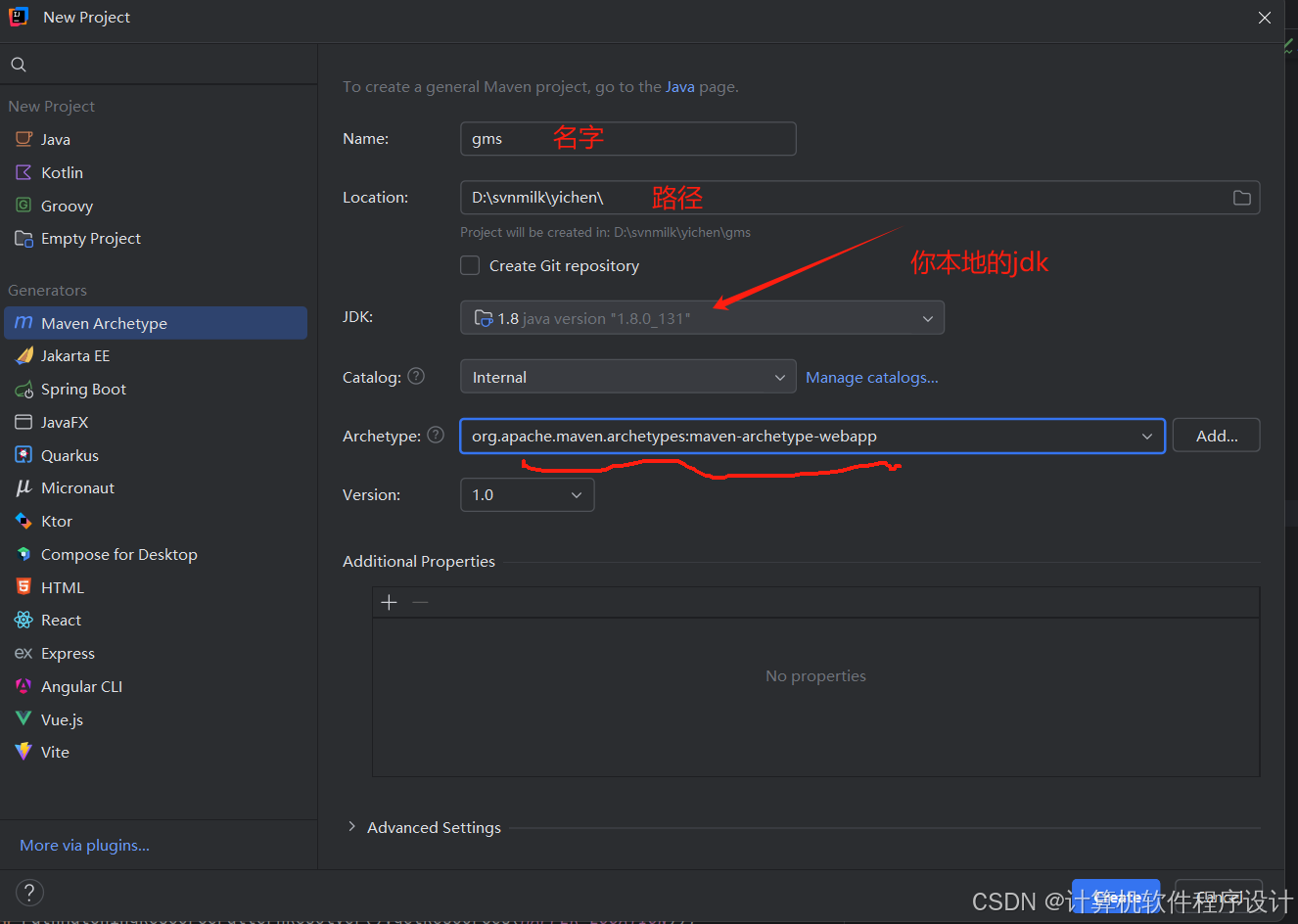Select the Angular CLI icon
This screenshot has width=1298, height=924.
tap(24, 686)
